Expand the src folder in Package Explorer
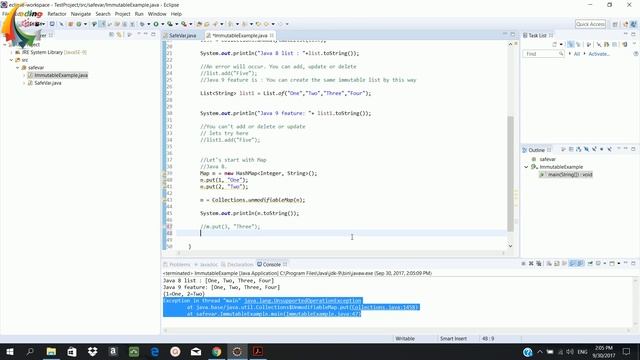Image resolution: width=640 pixels, height=360 pixels. tap(11, 60)
